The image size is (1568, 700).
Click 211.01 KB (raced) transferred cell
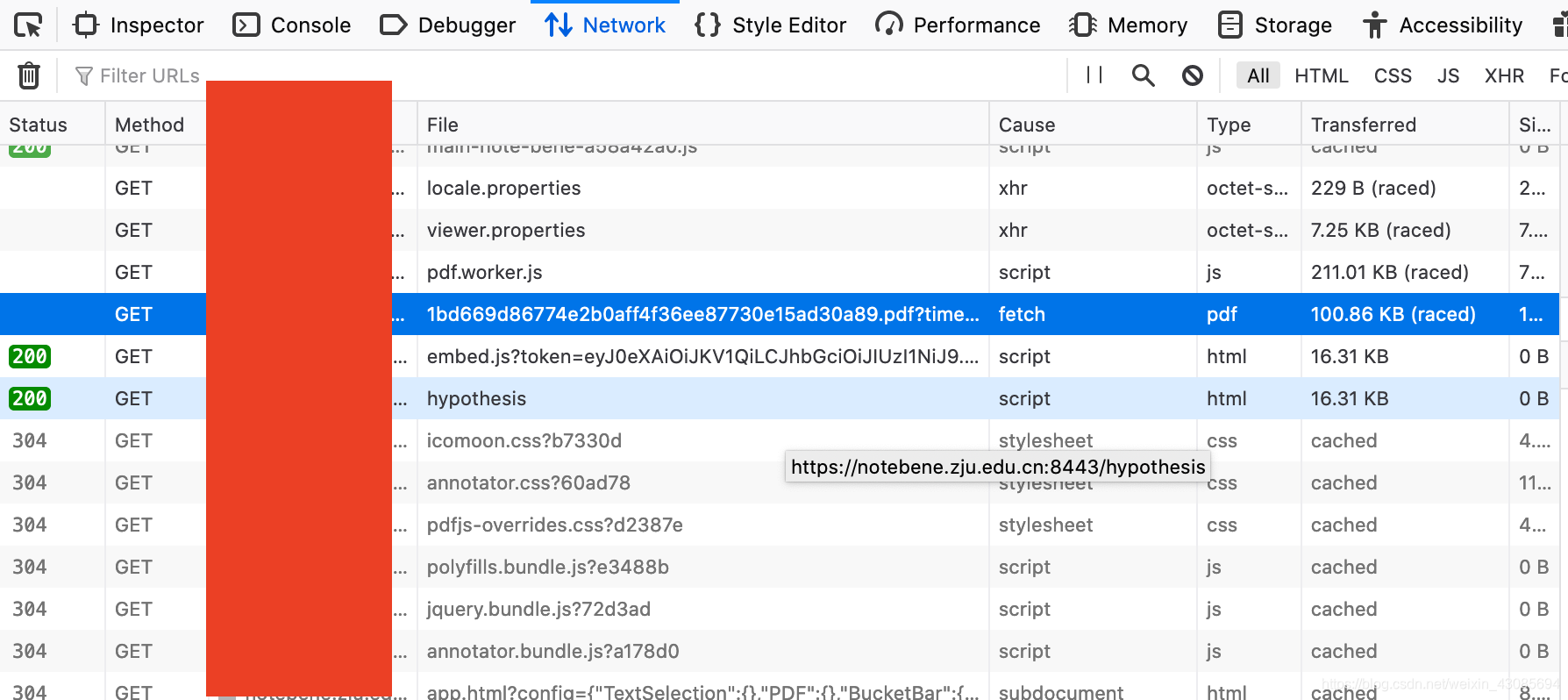1389,272
